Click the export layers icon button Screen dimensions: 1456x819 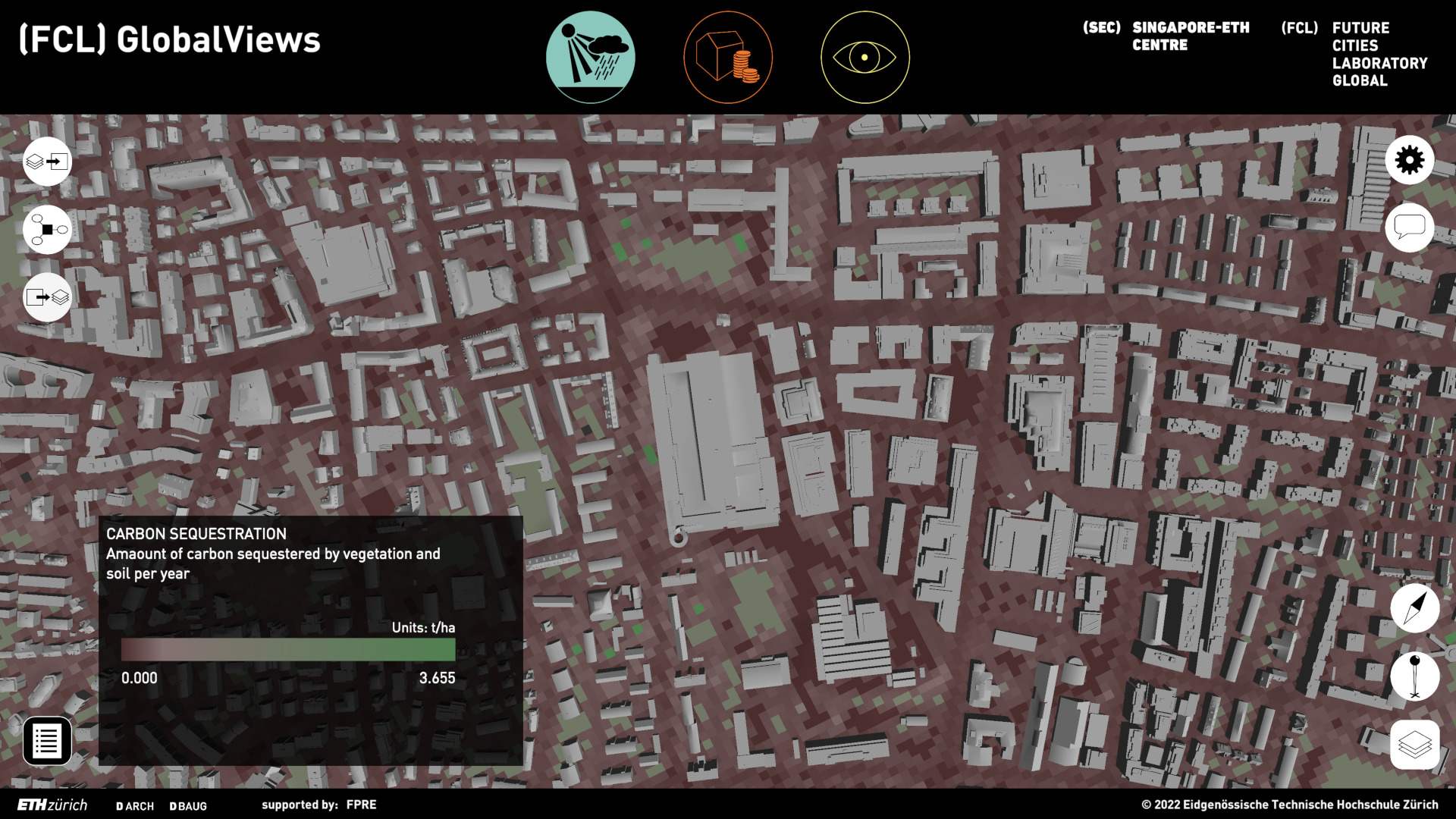47,297
